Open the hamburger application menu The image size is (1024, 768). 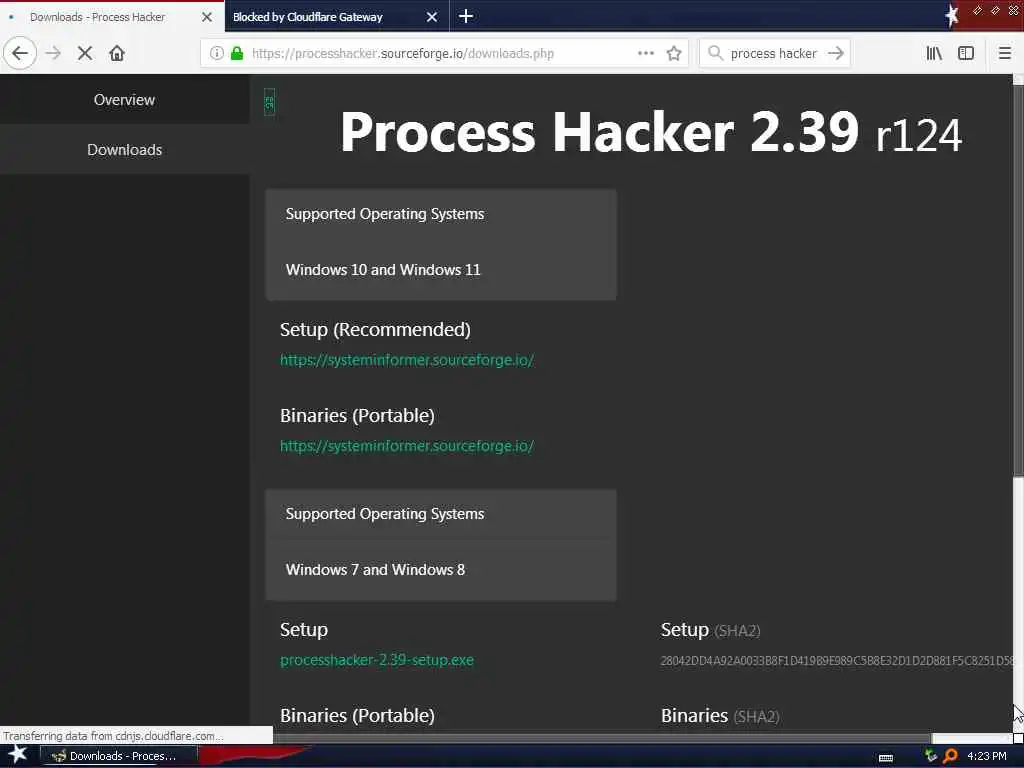point(1005,53)
